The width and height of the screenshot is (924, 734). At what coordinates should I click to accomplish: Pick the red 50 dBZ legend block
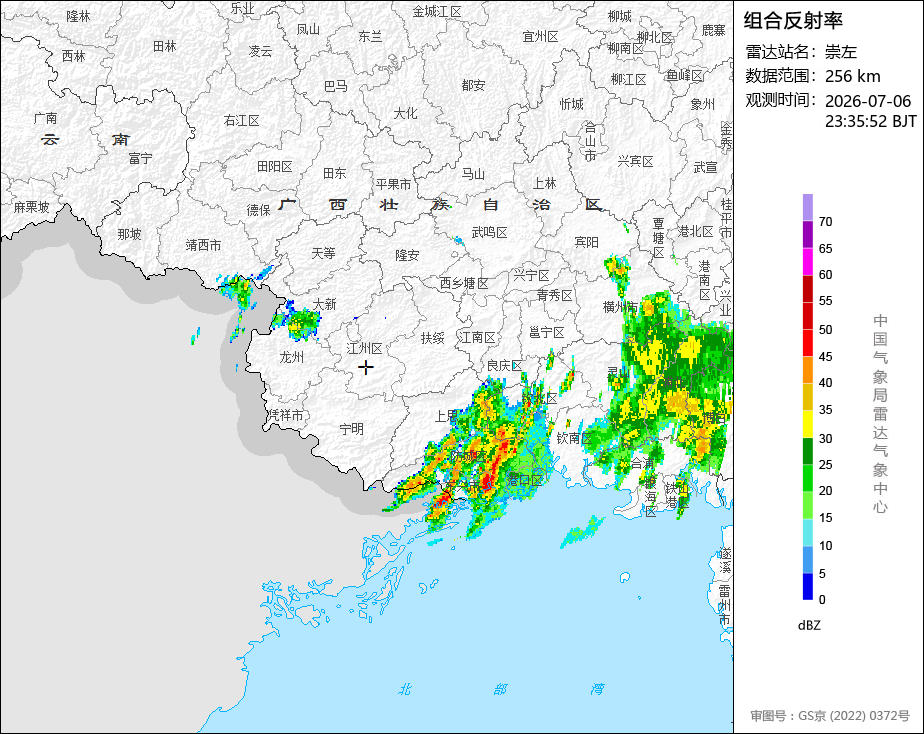point(808,316)
